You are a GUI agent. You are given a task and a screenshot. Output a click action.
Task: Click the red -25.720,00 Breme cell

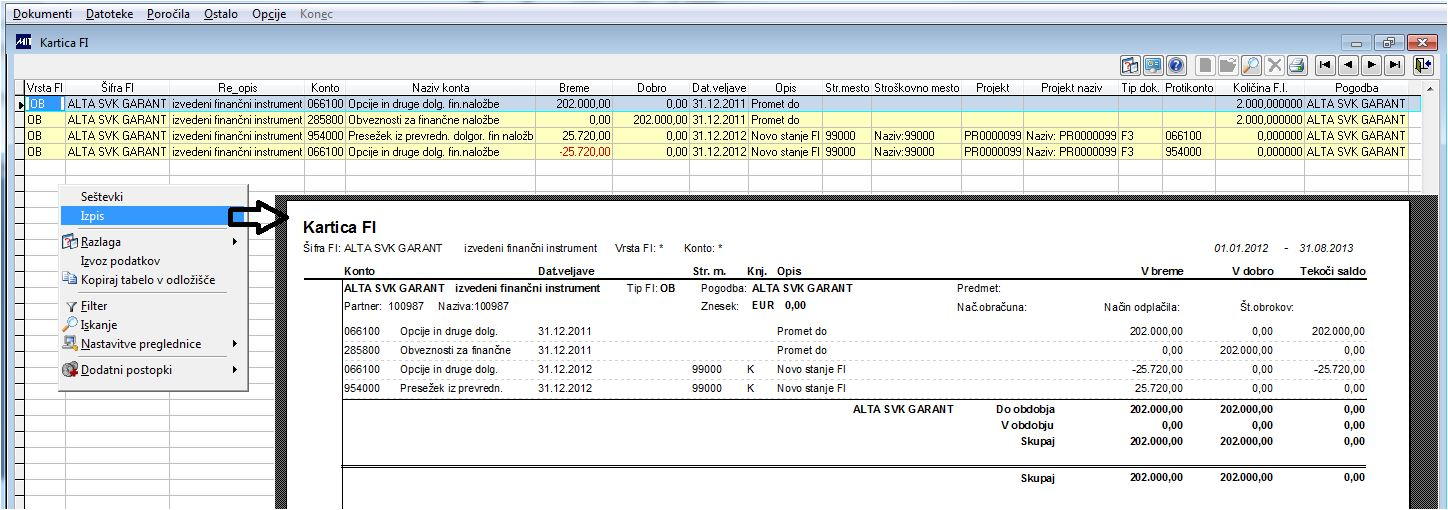574,151
